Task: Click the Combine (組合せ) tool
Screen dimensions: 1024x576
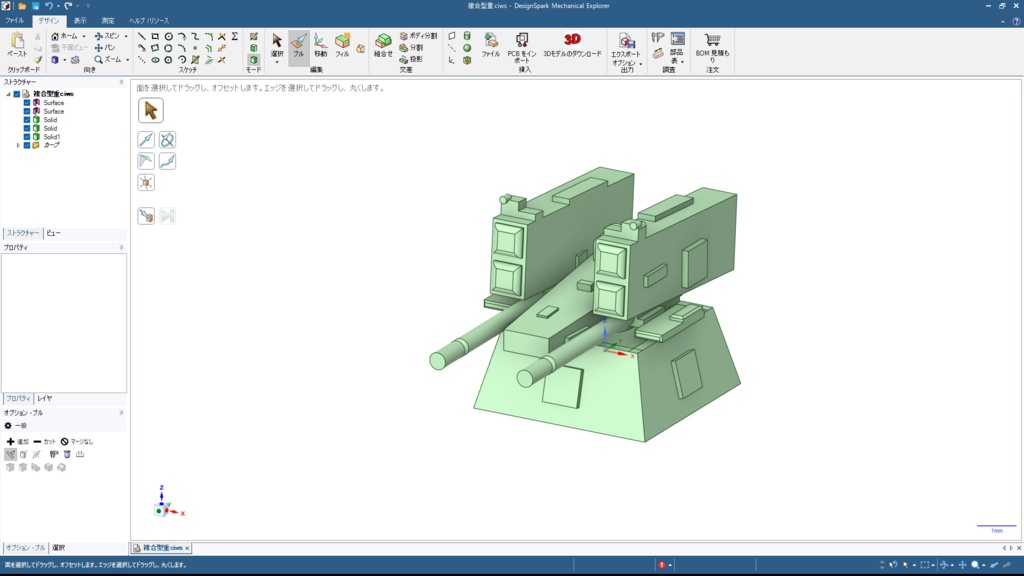Action: pos(383,45)
